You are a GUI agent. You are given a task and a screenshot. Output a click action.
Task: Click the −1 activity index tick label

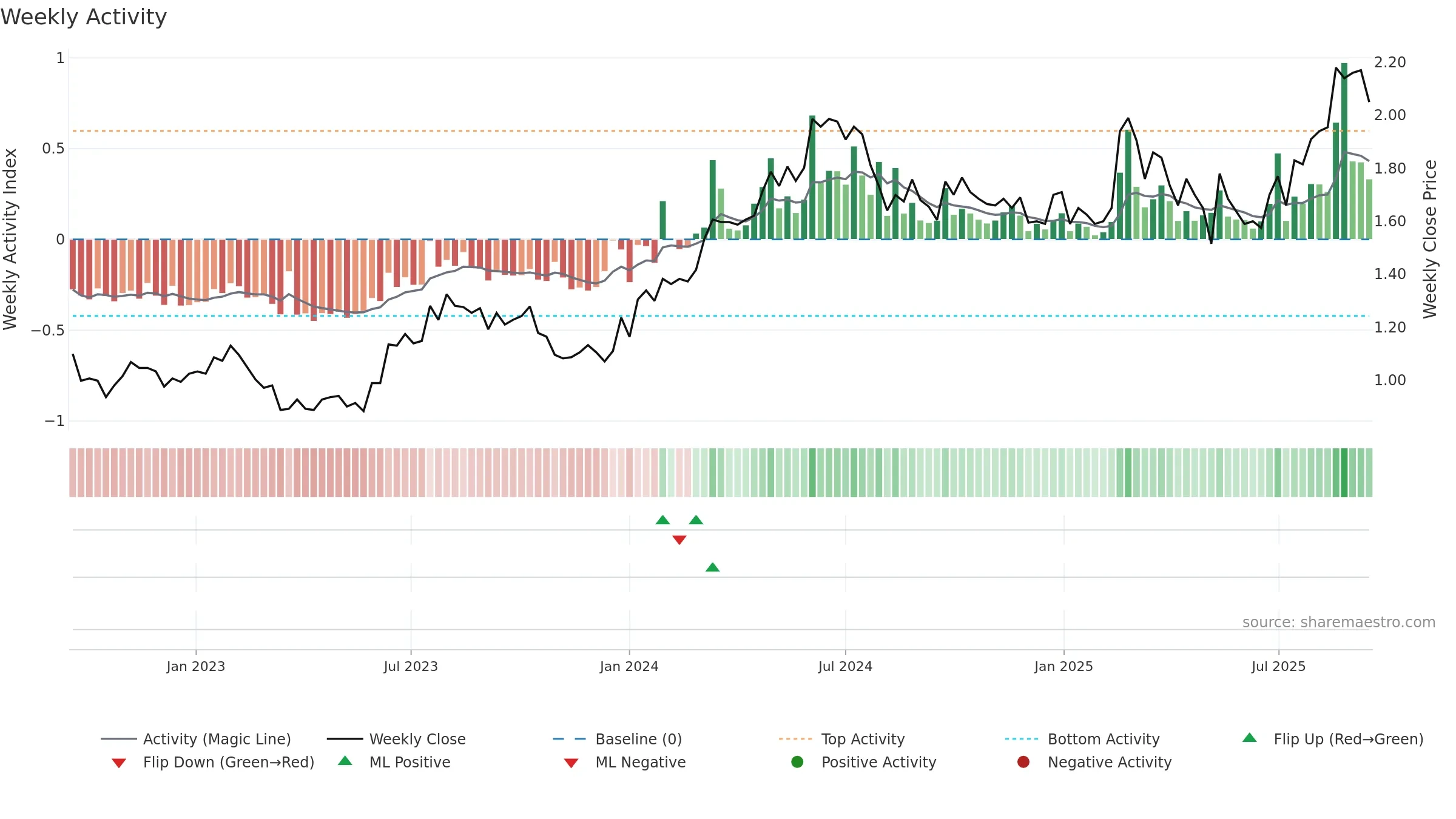55,421
